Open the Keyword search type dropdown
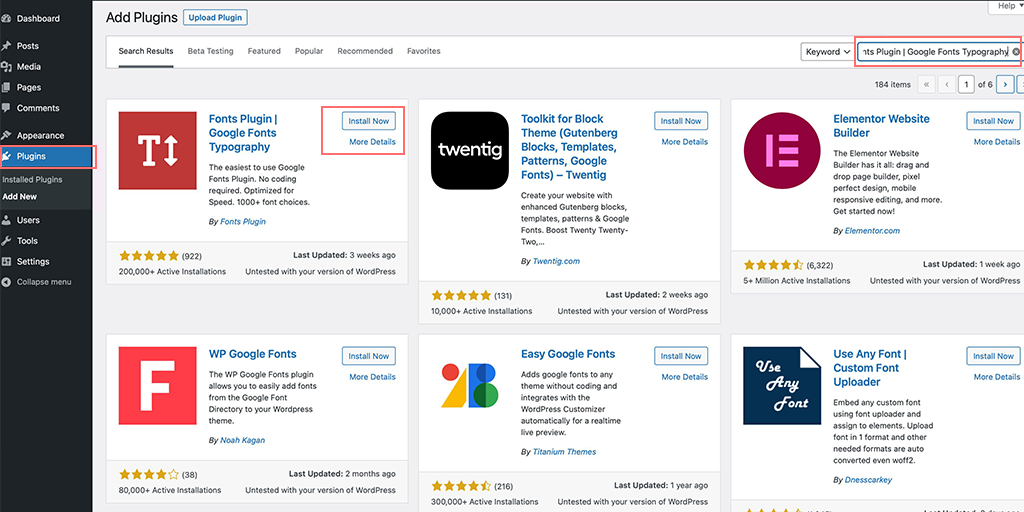Image resolution: width=1024 pixels, height=512 pixels. 827,52
